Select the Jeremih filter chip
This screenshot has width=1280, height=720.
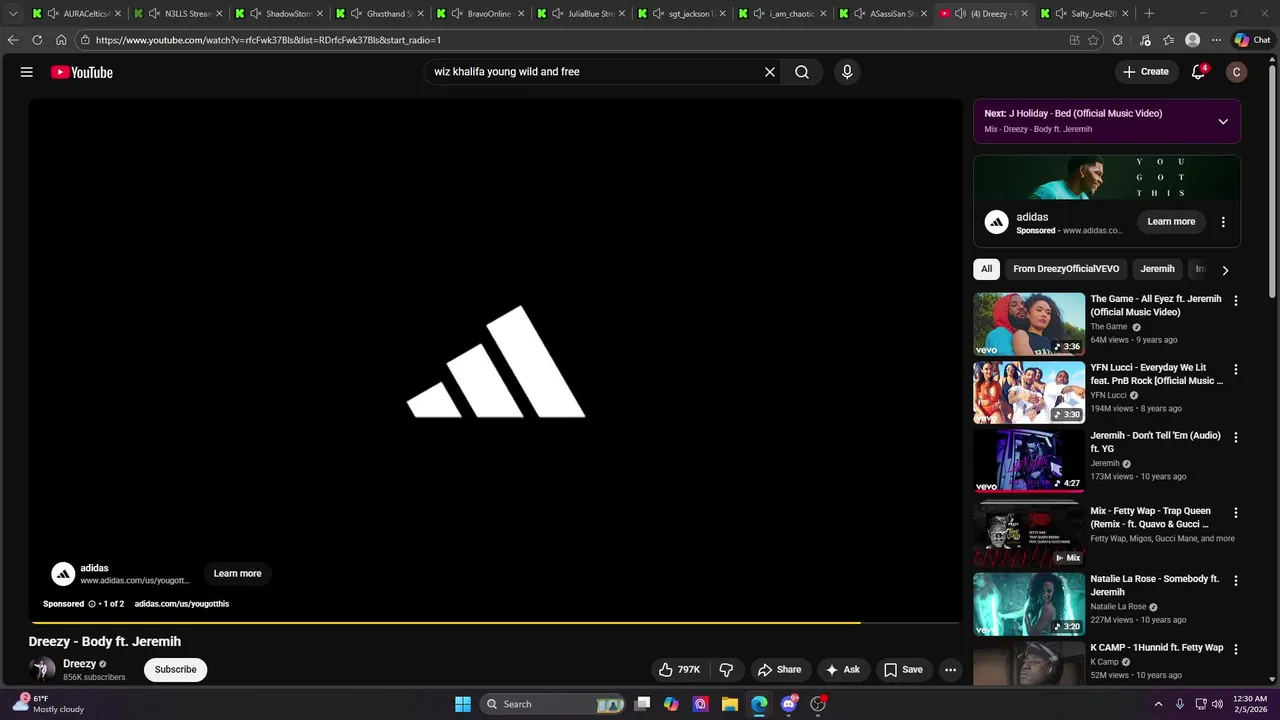click(x=1157, y=269)
